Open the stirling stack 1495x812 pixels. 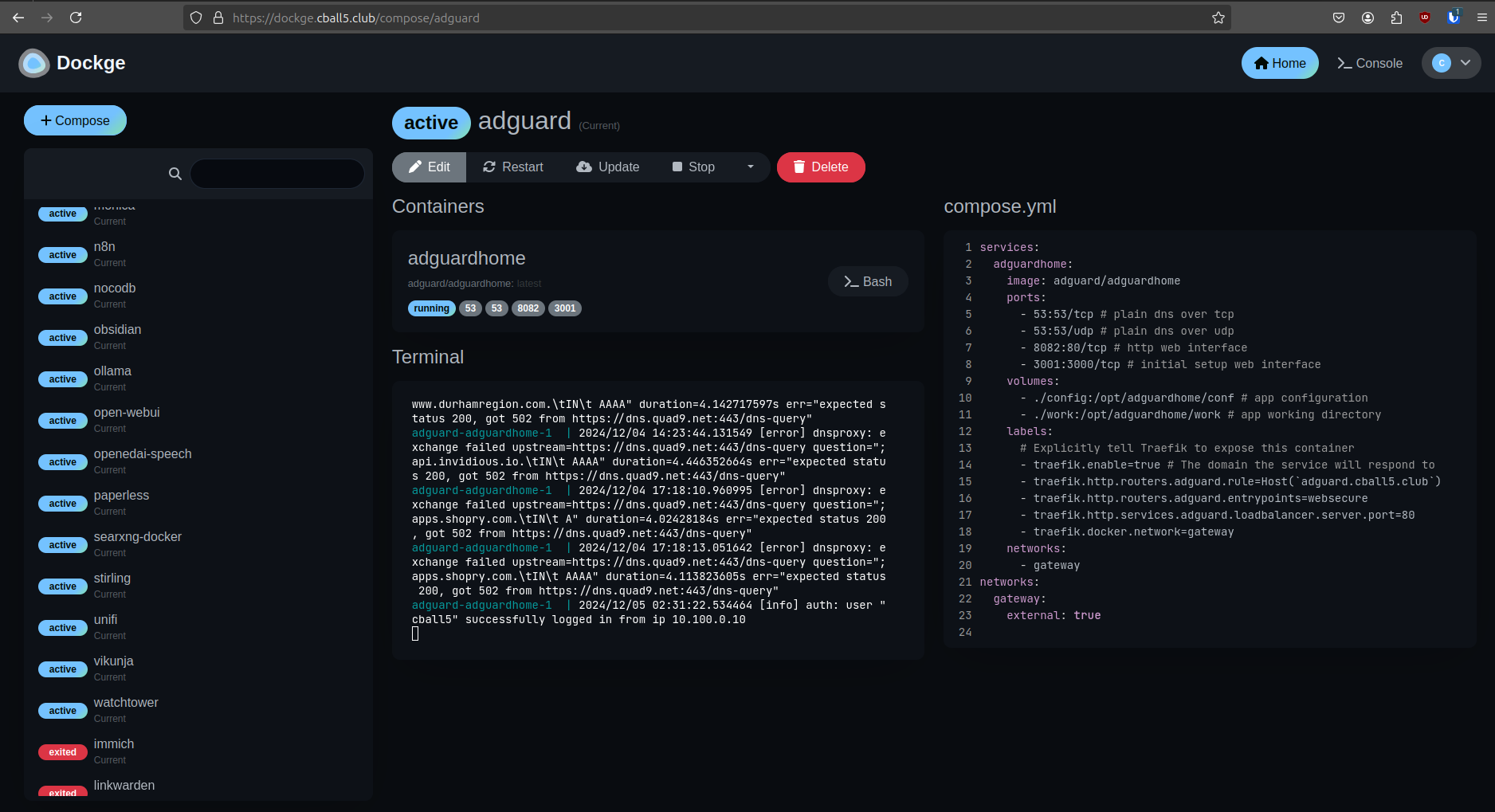[x=198, y=586]
